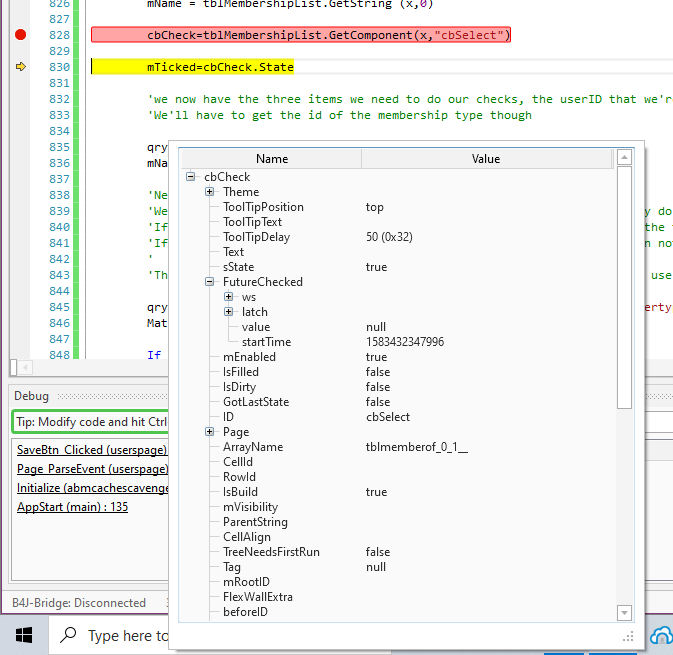Open the cloud icon in the taskbar
The width and height of the screenshot is (673, 655).
tap(661, 635)
